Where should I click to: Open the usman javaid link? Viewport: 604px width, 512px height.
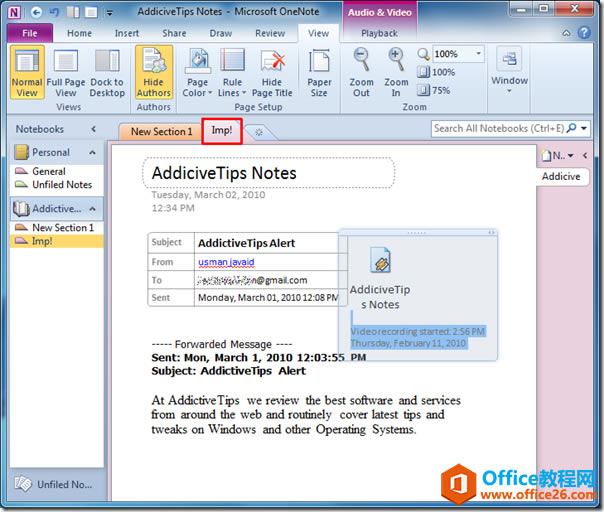[x=226, y=262]
